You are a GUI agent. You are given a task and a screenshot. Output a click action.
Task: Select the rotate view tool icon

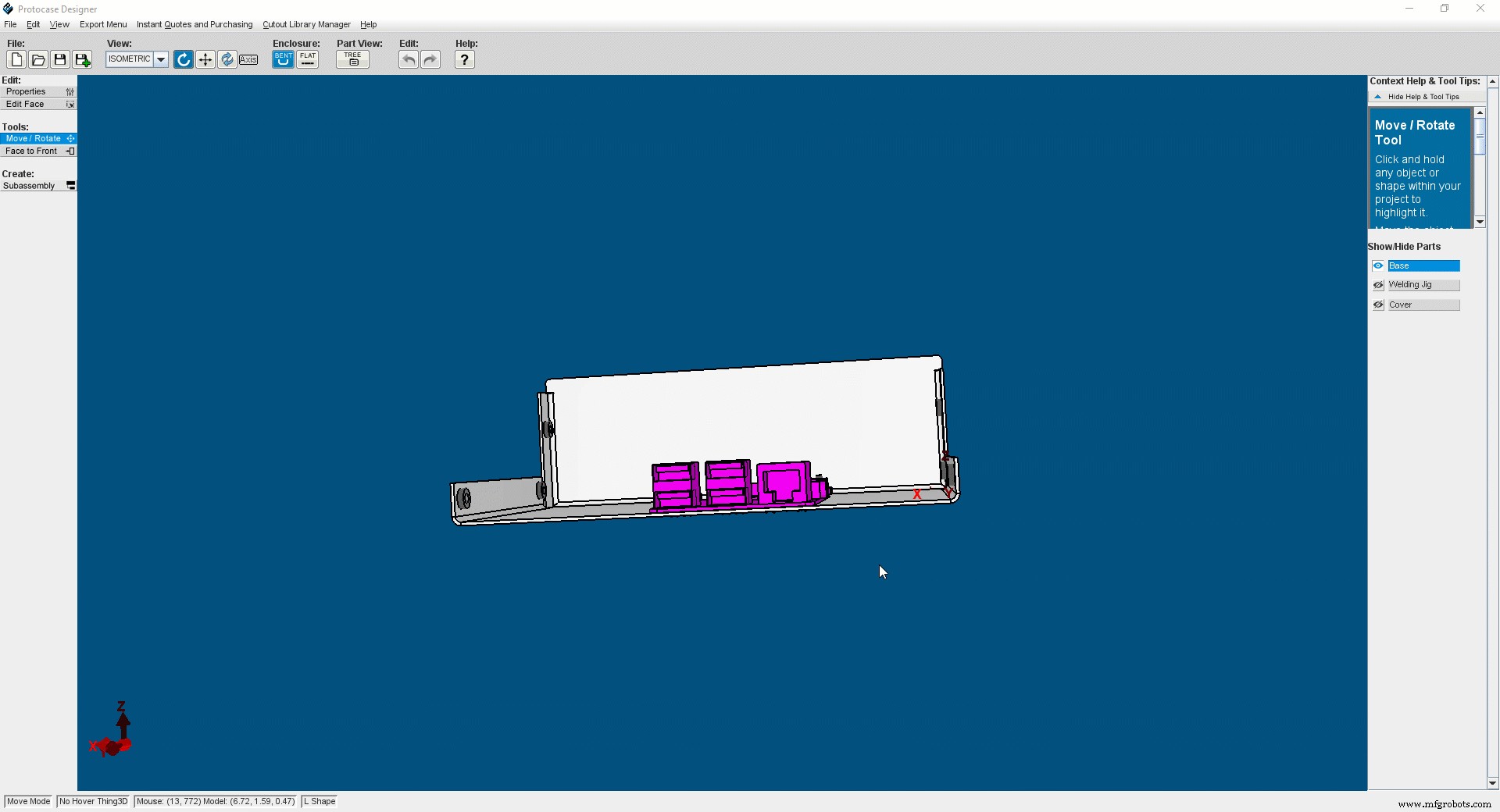point(183,60)
